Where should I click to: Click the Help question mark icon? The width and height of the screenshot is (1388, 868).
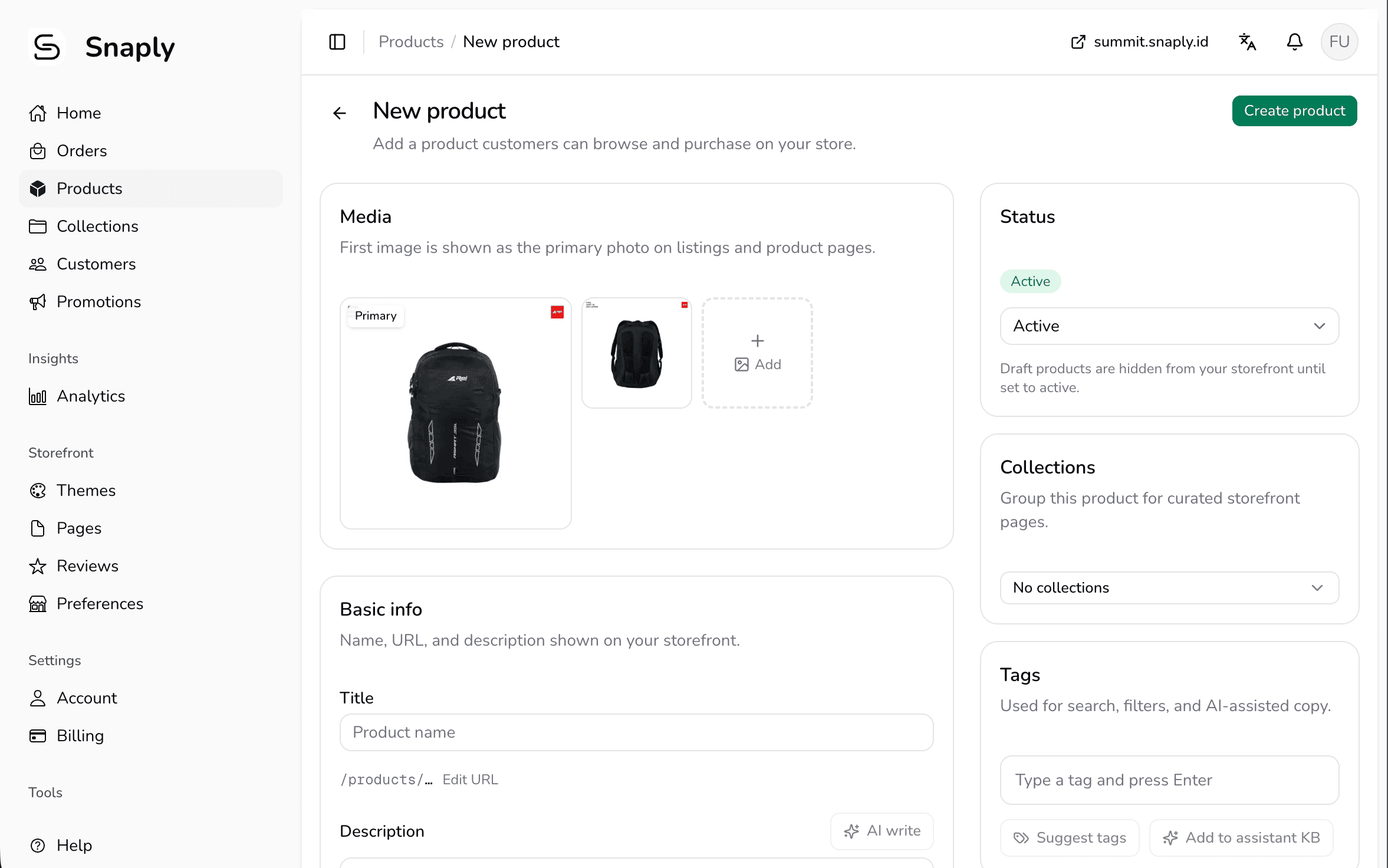click(x=38, y=846)
